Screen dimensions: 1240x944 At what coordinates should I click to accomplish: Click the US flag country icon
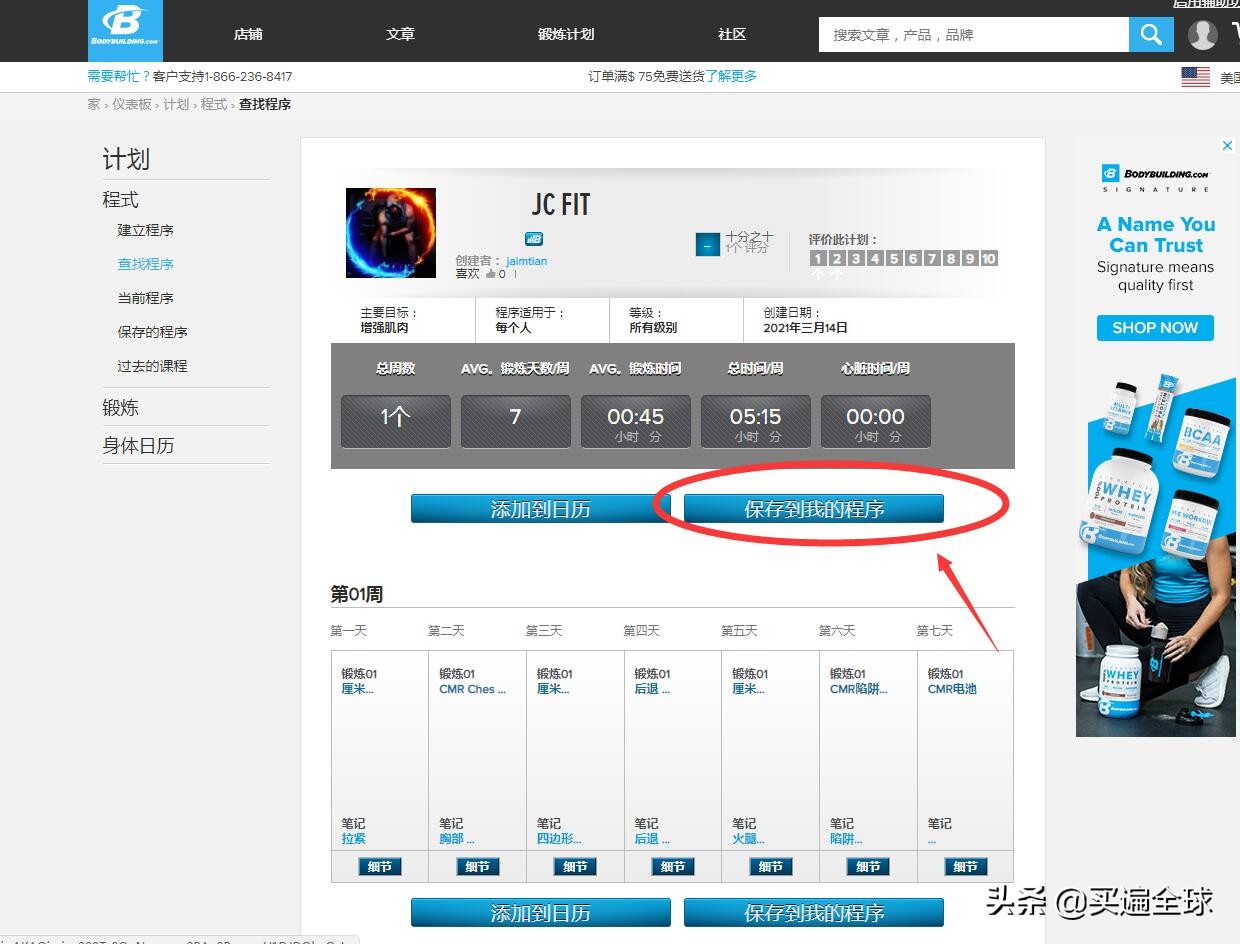[1196, 75]
